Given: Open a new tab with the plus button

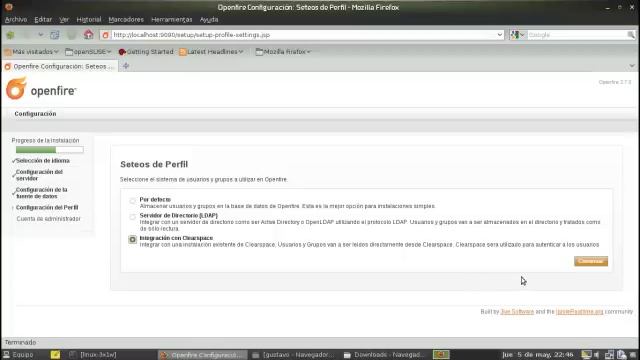Looking at the screenshot, I should [x=126, y=66].
